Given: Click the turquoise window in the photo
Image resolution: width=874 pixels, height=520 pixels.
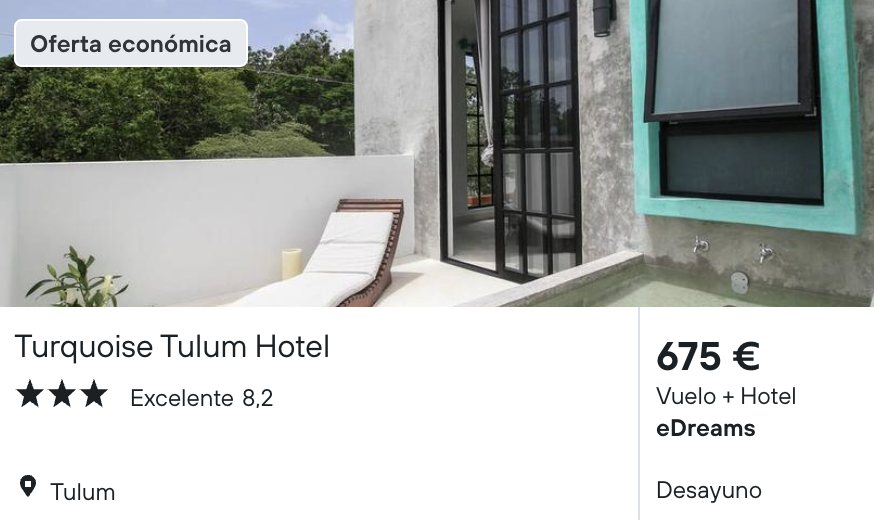Looking at the screenshot, I should (x=747, y=111).
